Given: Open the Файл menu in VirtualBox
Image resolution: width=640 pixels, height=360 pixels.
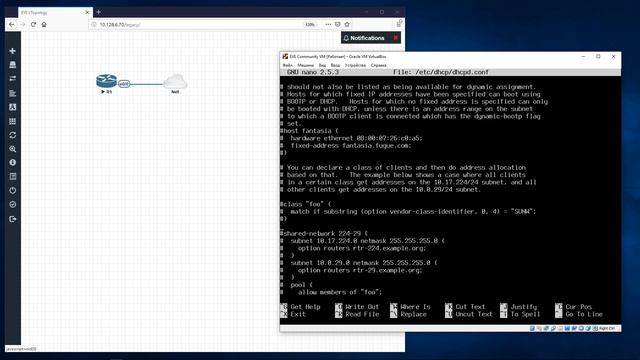Looking at the screenshot, I should 287,65.
